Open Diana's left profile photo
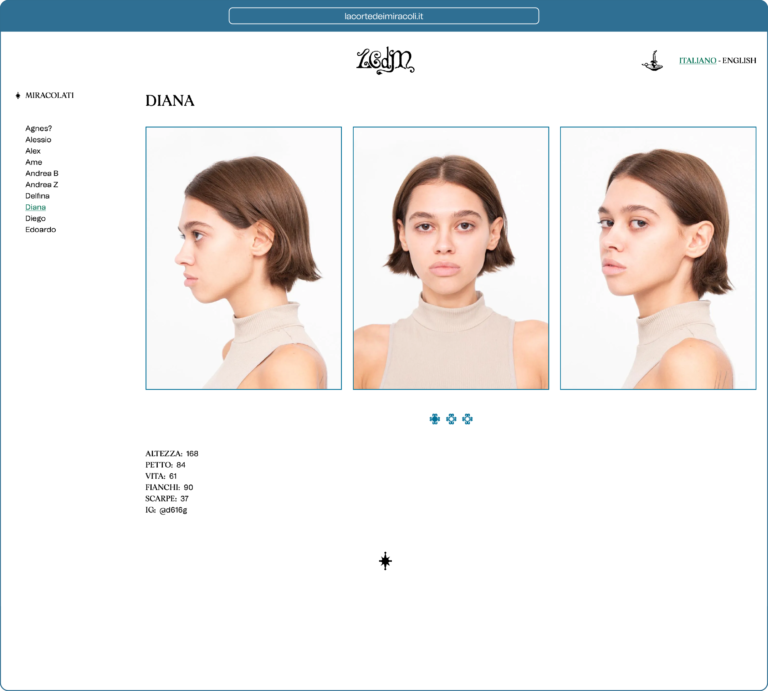Screen dimensions: 768x691 click(243, 258)
